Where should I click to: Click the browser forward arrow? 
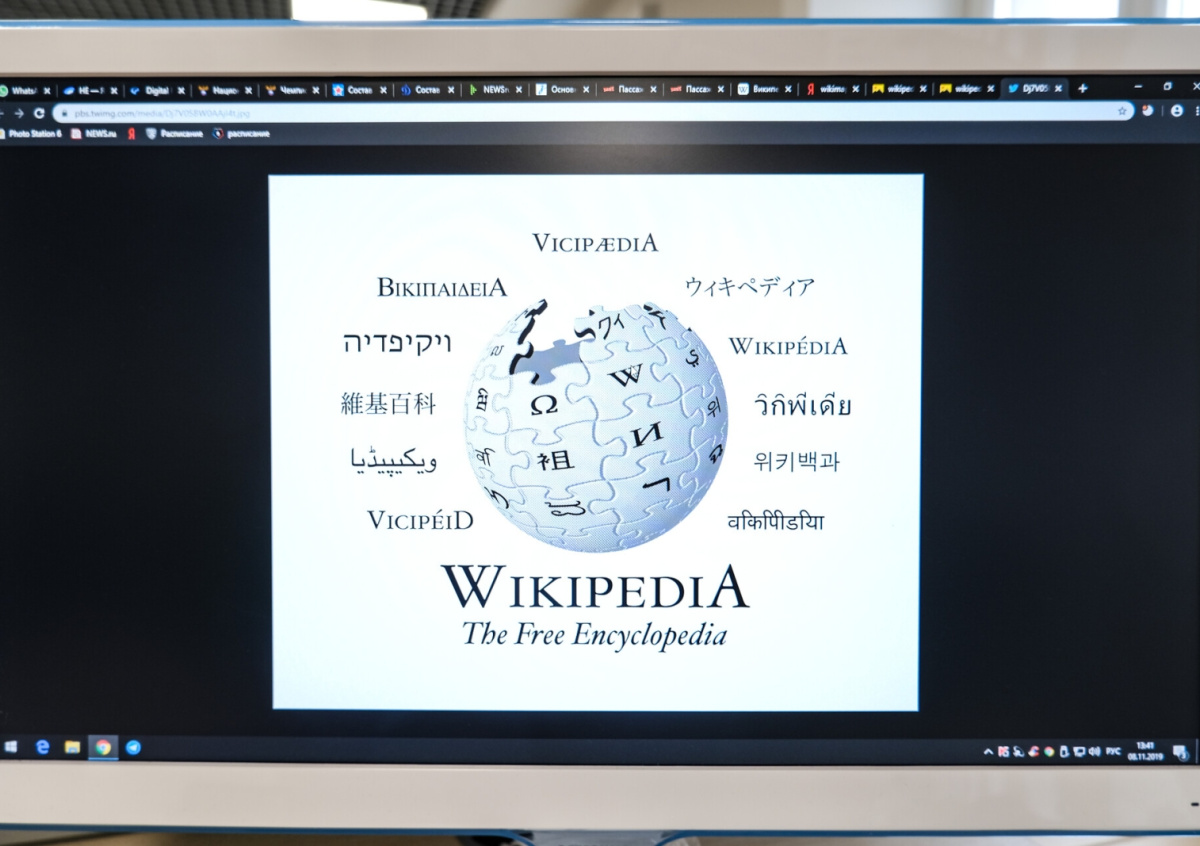click(18, 113)
